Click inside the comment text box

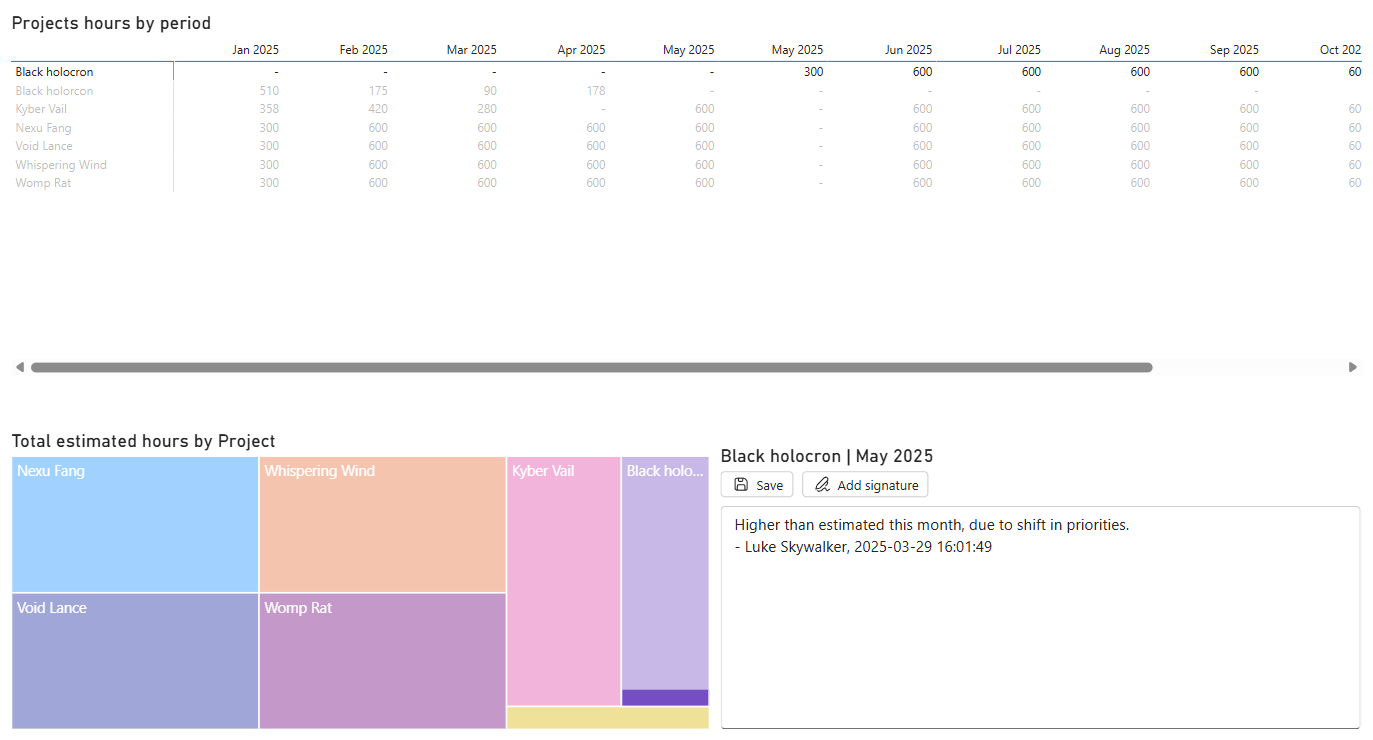[x=1040, y=630]
